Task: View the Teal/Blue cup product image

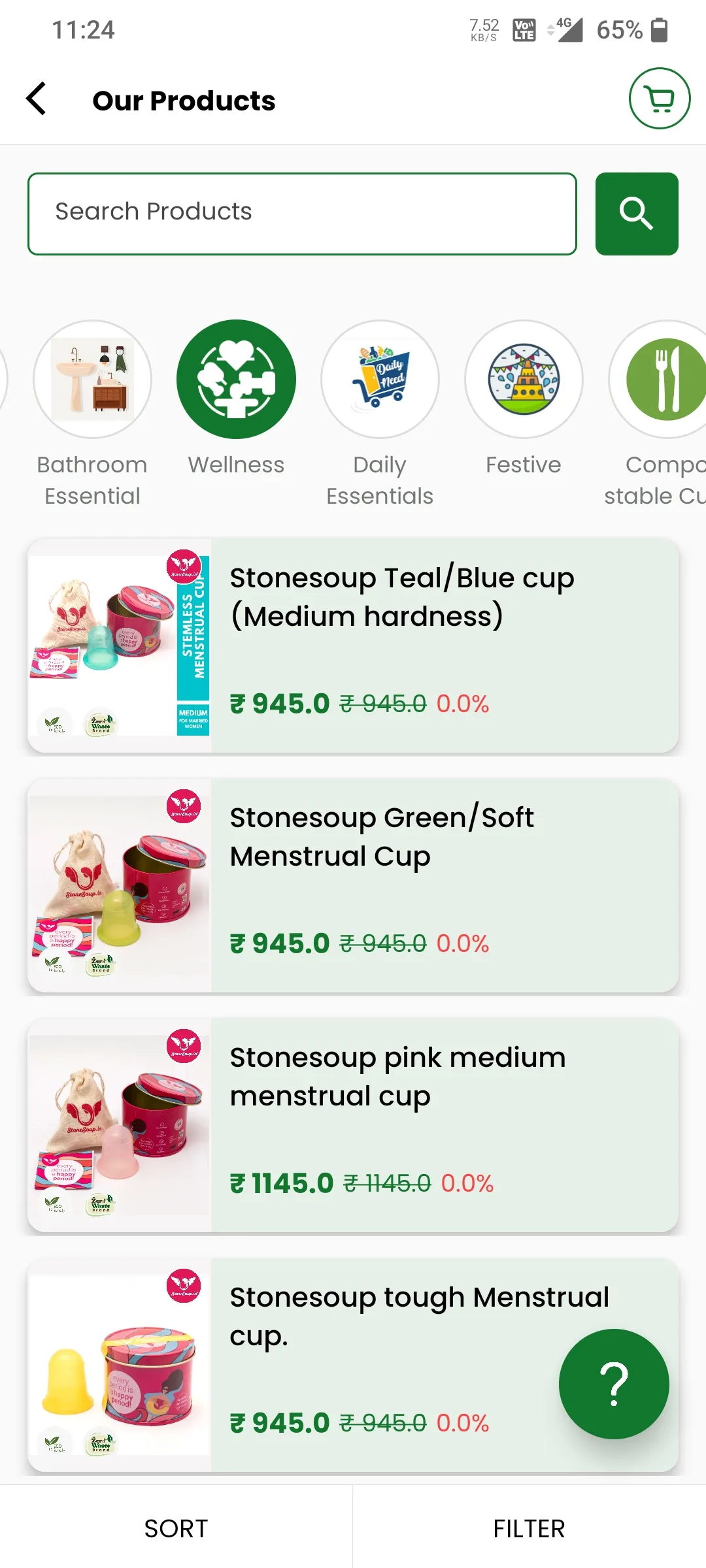Action: point(120,645)
